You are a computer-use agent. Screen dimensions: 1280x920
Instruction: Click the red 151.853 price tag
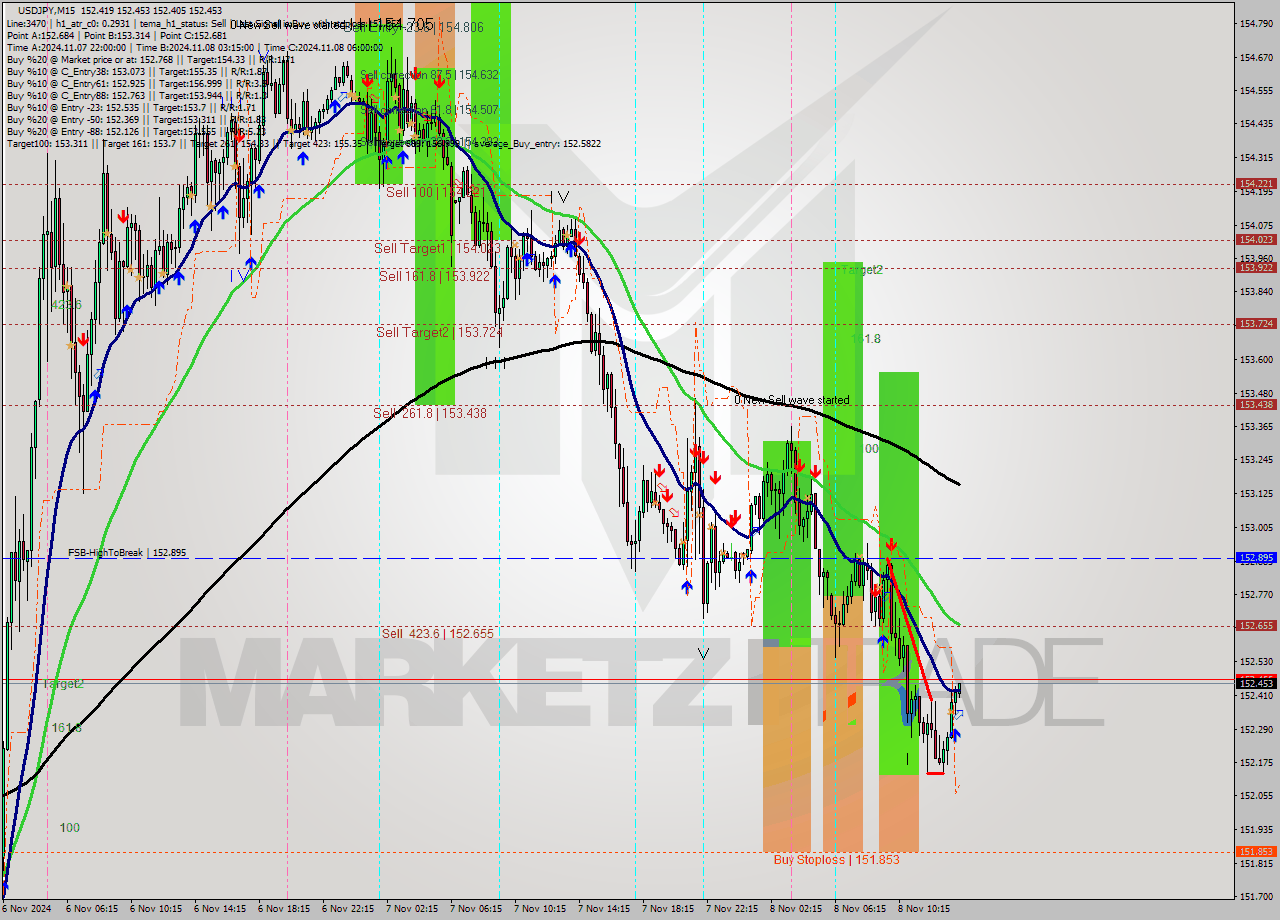(x=1256, y=852)
